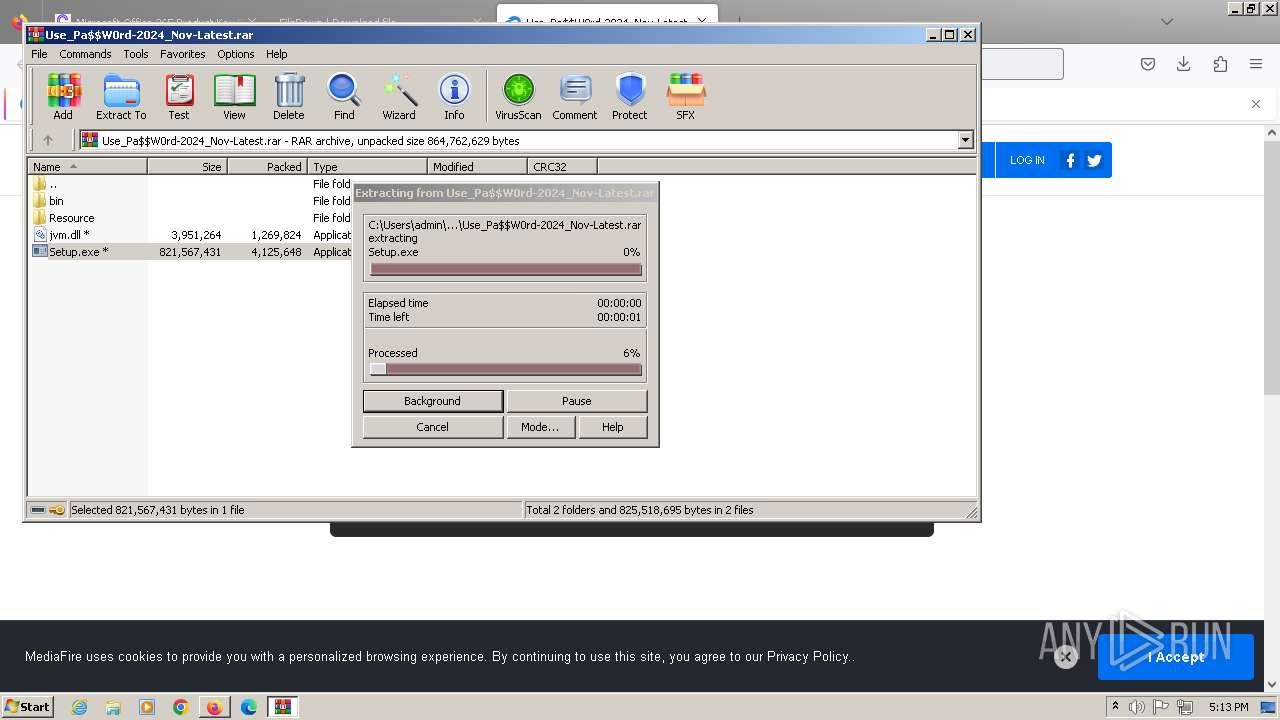The width and height of the screenshot is (1280, 720).
Task: Open the Favorites menu
Action: tap(182, 54)
